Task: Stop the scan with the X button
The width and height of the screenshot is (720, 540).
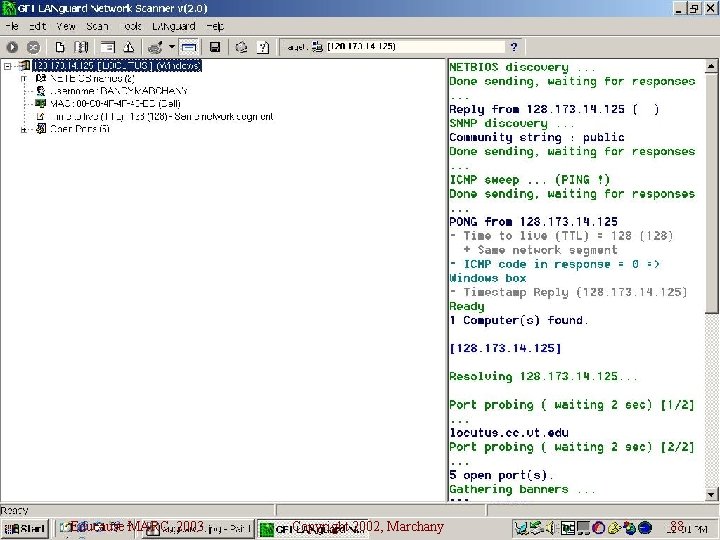Action: click(x=33, y=47)
